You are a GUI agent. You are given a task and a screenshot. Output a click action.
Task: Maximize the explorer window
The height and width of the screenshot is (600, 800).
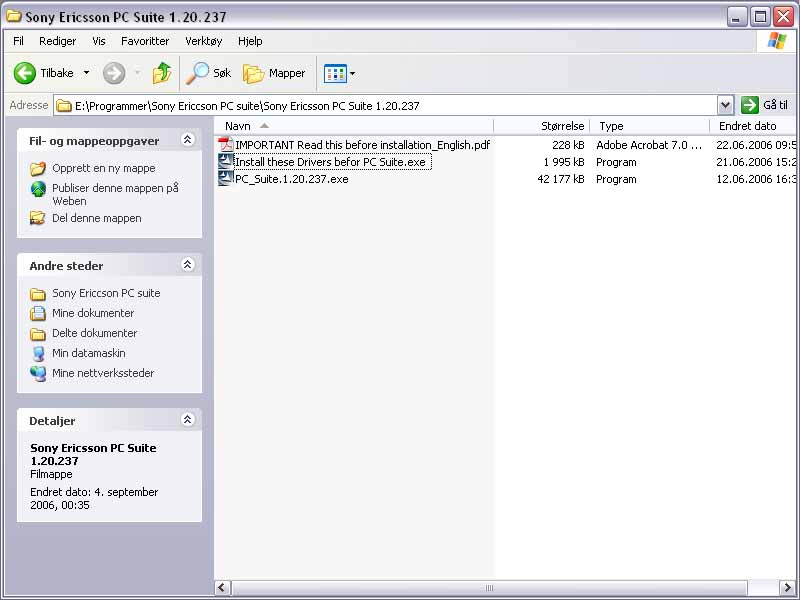(x=760, y=17)
